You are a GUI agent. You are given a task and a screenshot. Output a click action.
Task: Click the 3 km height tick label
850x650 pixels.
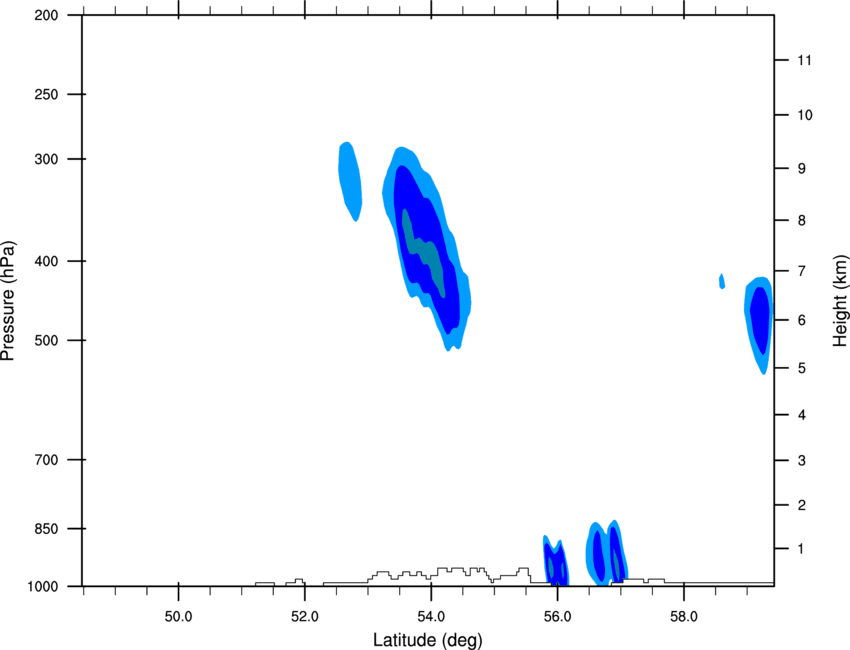(x=802, y=461)
